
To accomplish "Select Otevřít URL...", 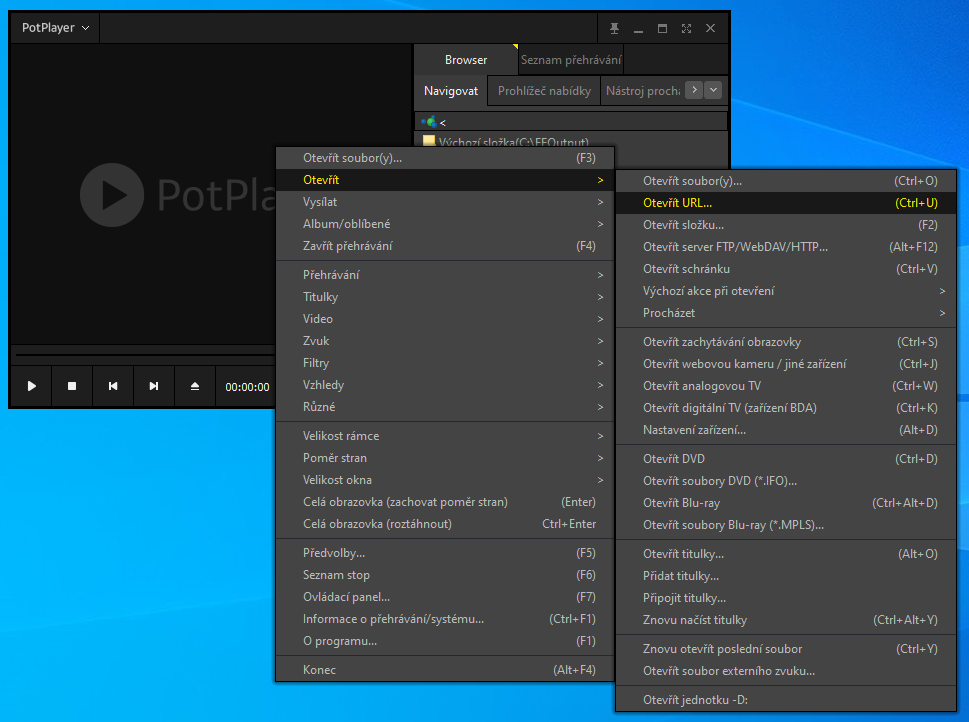I will click(x=786, y=203).
